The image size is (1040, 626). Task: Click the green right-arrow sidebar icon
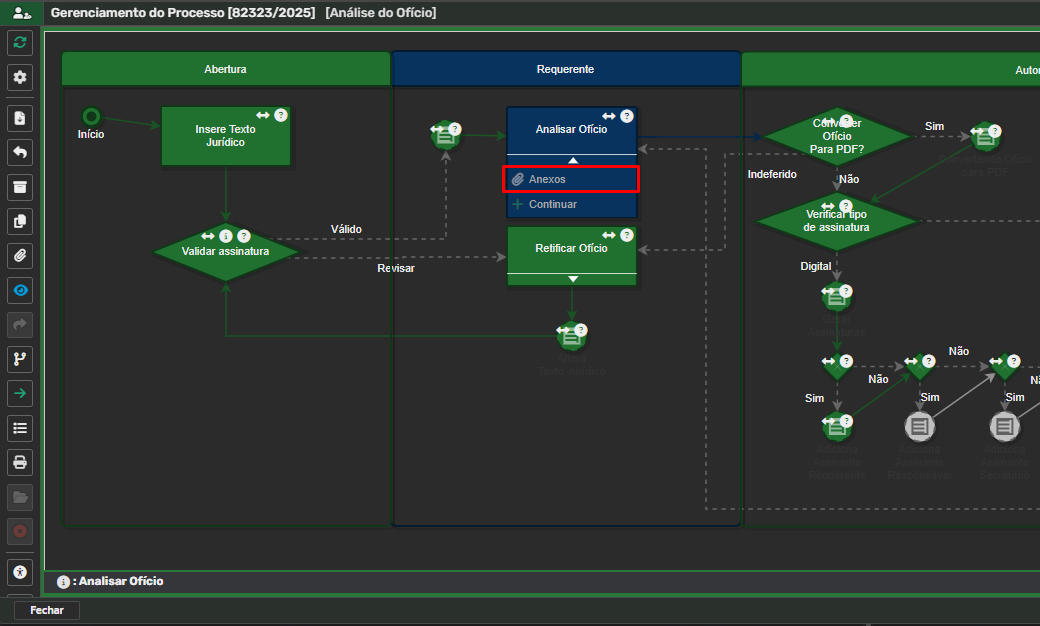coord(20,394)
